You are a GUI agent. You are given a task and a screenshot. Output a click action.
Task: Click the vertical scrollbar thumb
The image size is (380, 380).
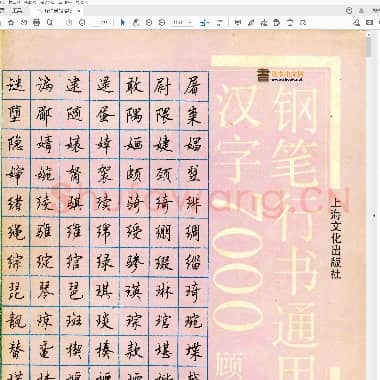point(368,46)
